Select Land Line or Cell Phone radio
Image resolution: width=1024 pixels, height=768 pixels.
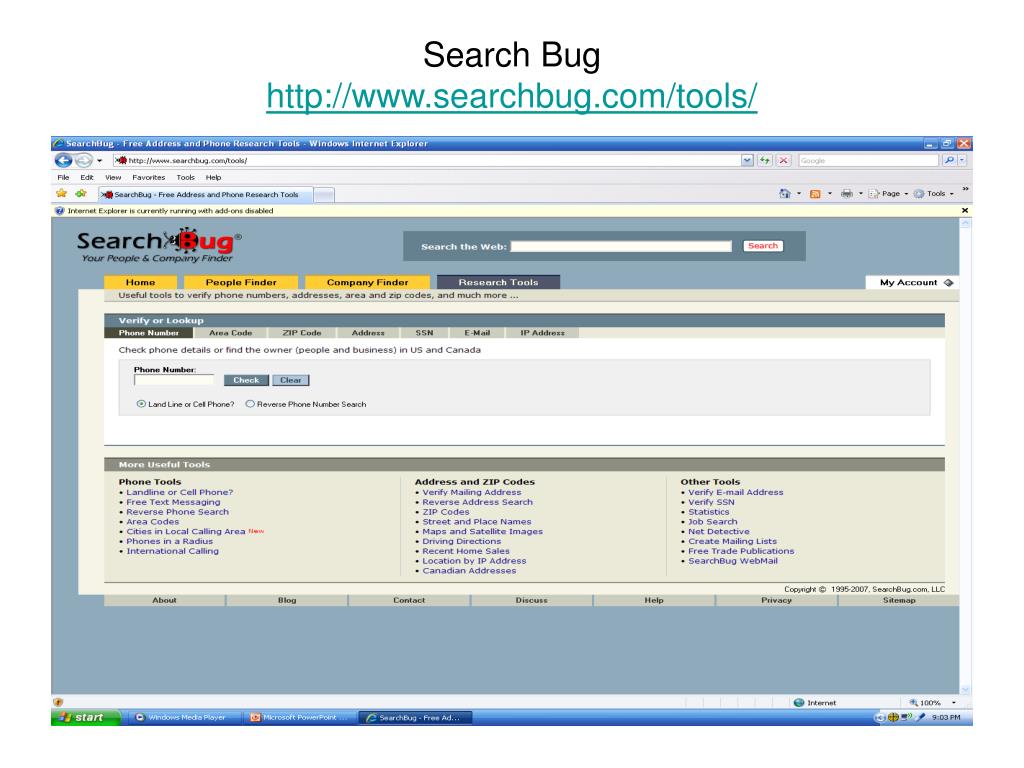[x=141, y=404]
